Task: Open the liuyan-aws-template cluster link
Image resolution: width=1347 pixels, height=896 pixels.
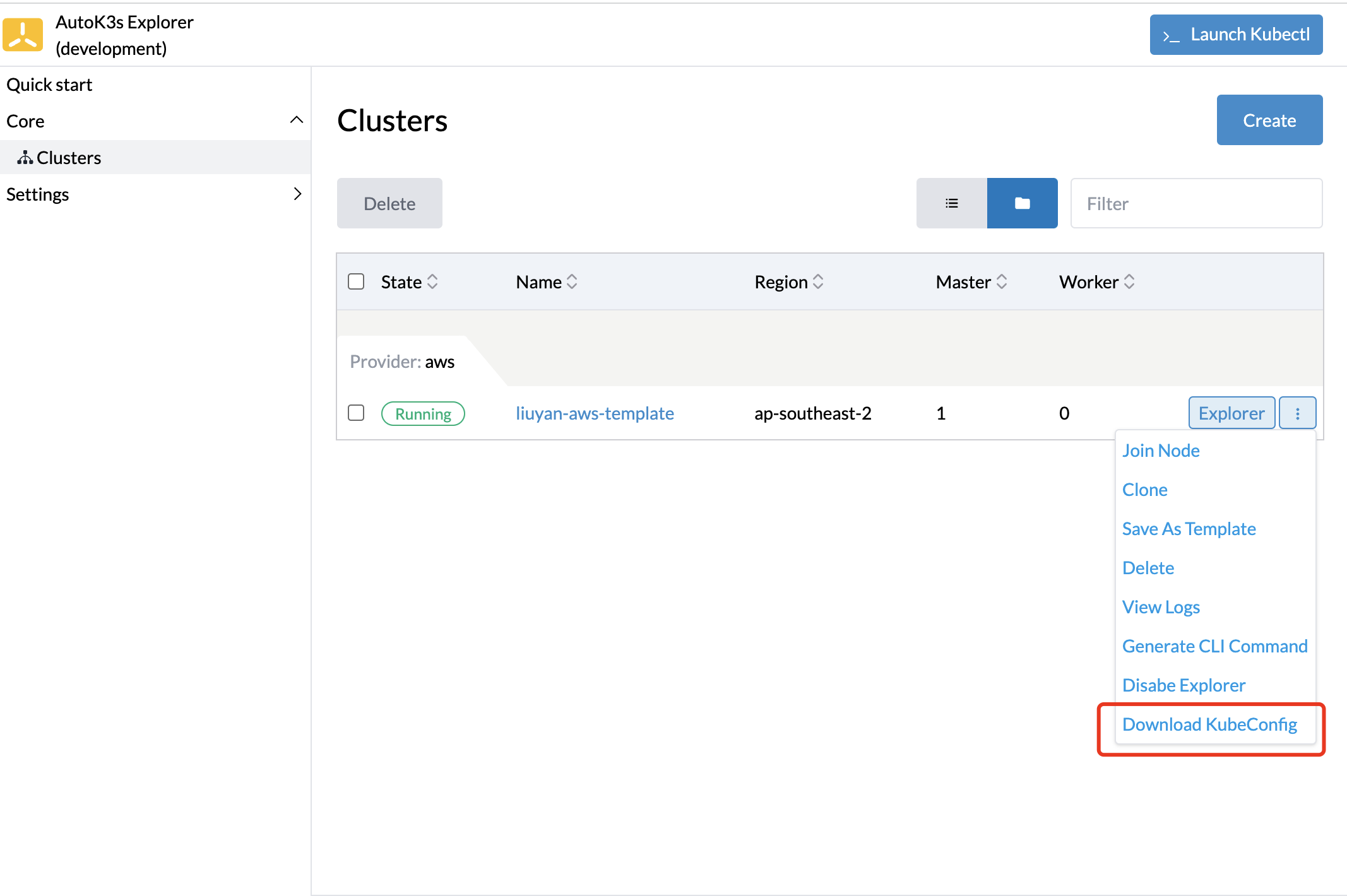Action: pos(594,413)
